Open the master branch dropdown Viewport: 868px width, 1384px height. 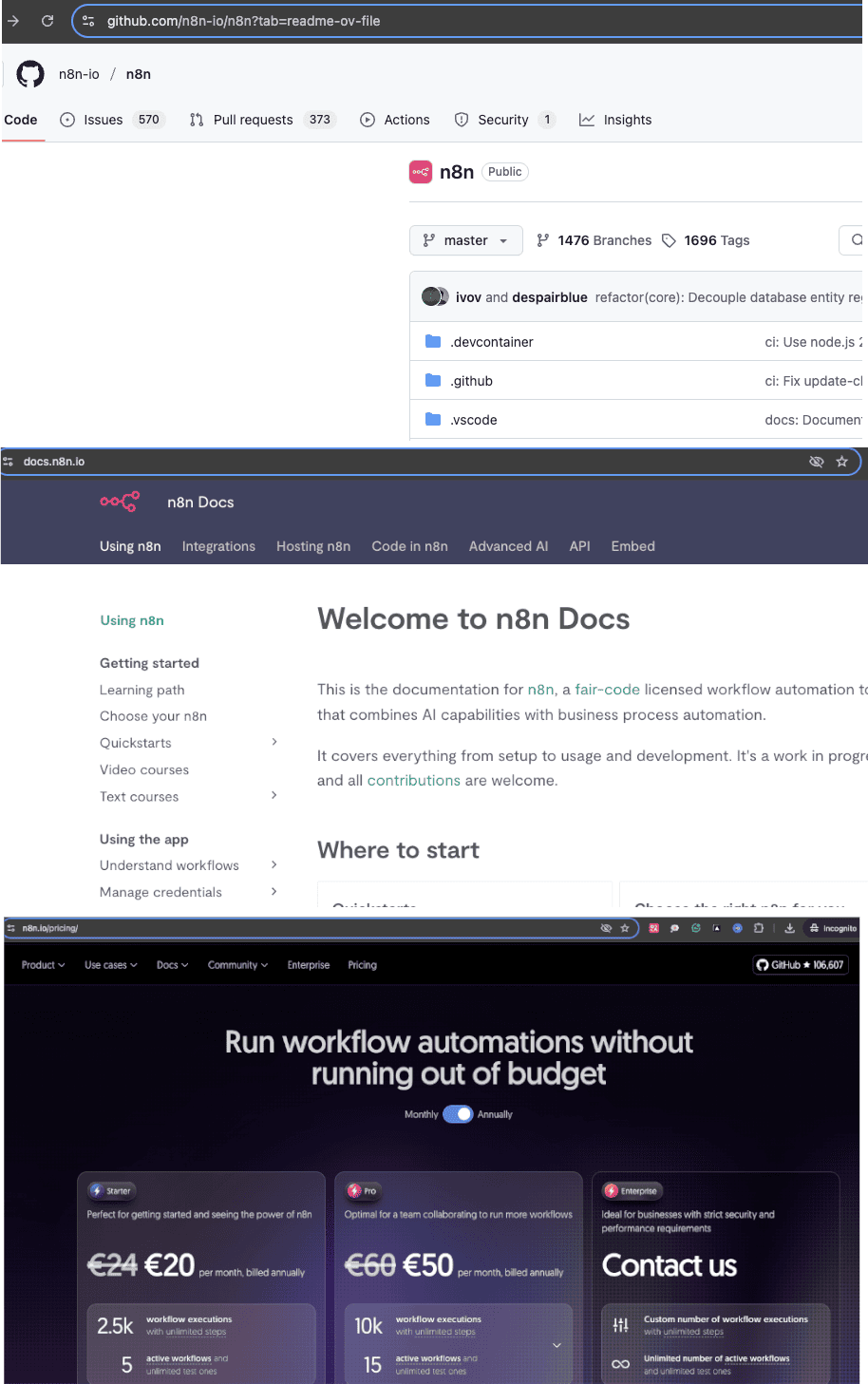466,240
